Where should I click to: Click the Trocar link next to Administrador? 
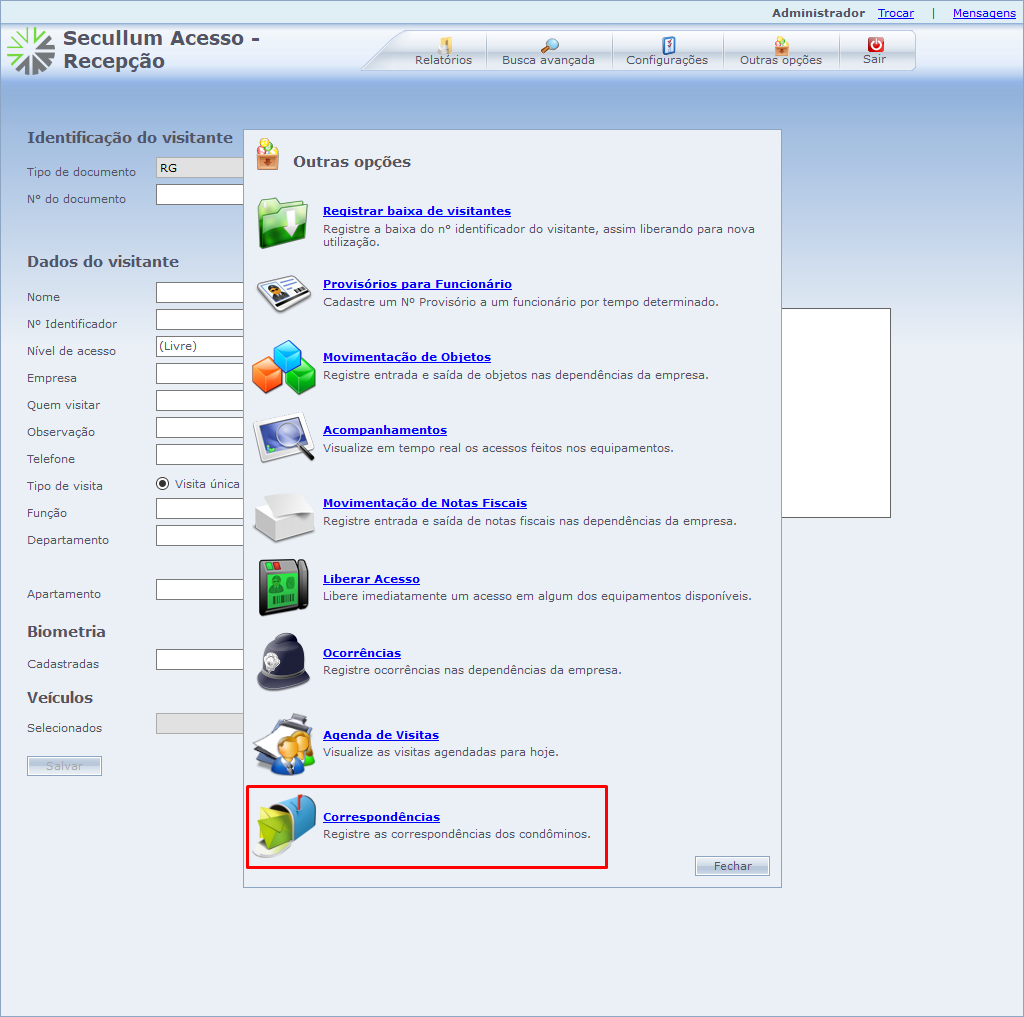tap(895, 13)
